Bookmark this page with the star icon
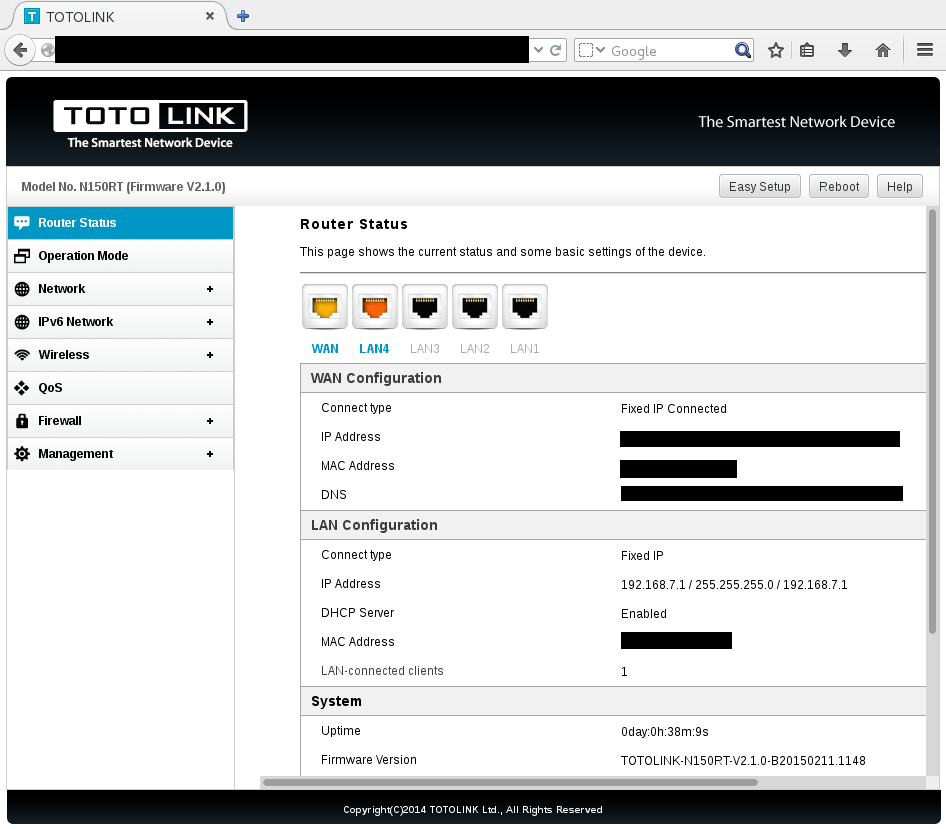Viewport: 946px width, 829px height. 776,50
